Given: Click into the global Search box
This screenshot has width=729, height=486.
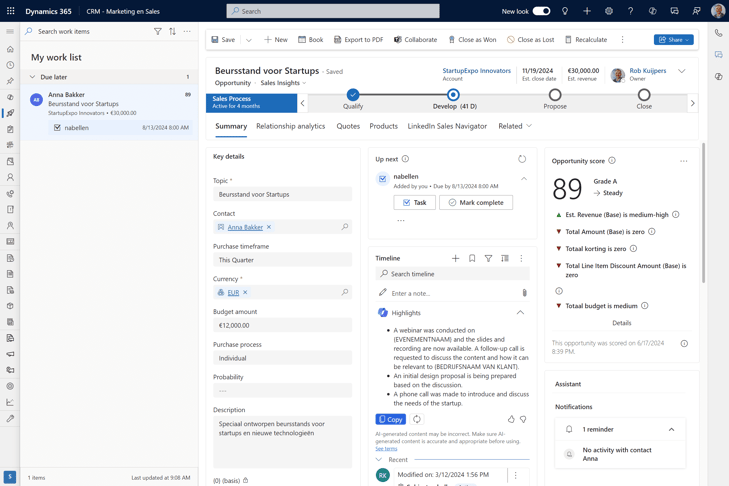Looking at the screenshot, I should (333, 11).
